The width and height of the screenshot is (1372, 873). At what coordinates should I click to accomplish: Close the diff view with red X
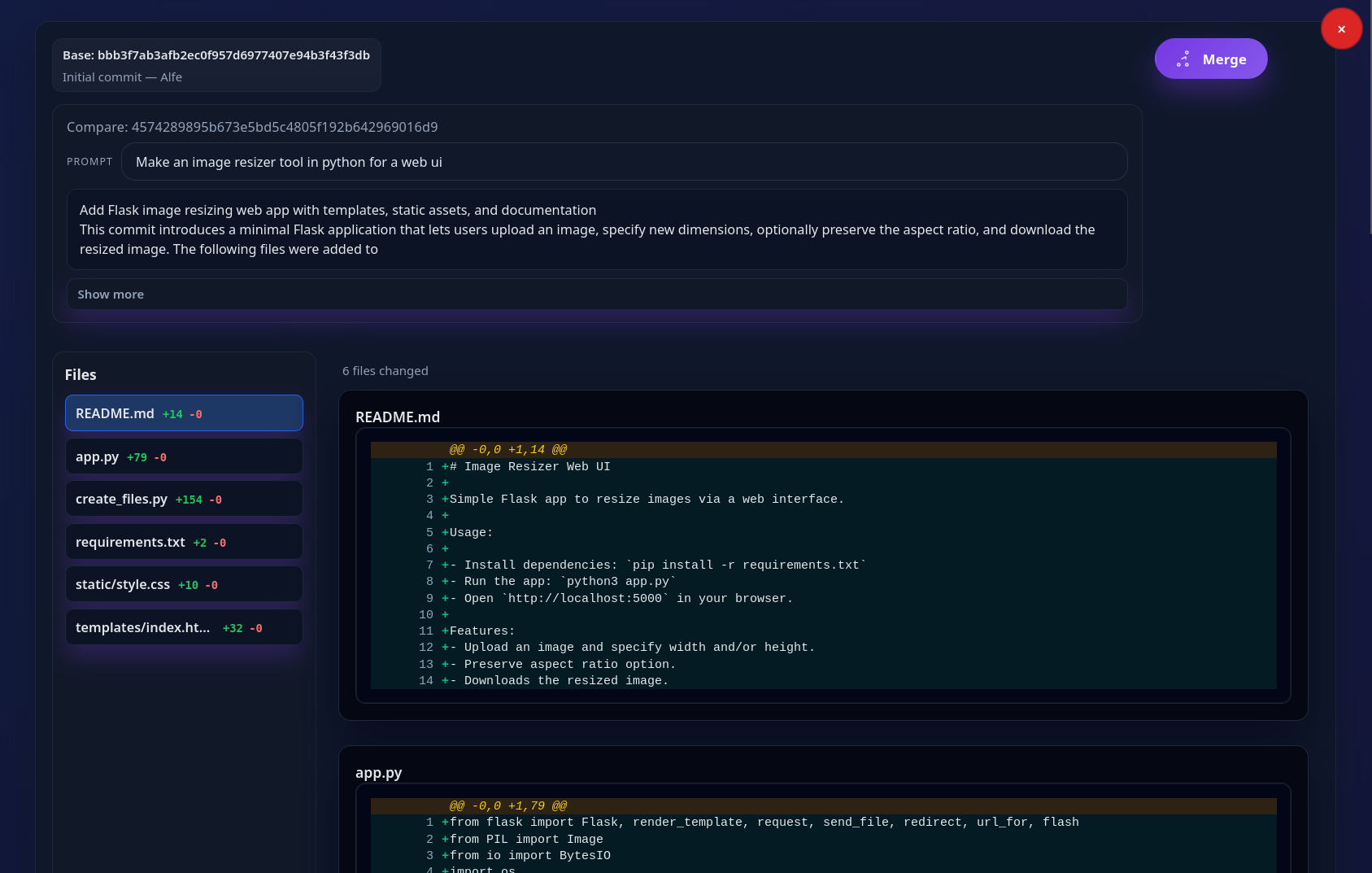click(1341, 29)
